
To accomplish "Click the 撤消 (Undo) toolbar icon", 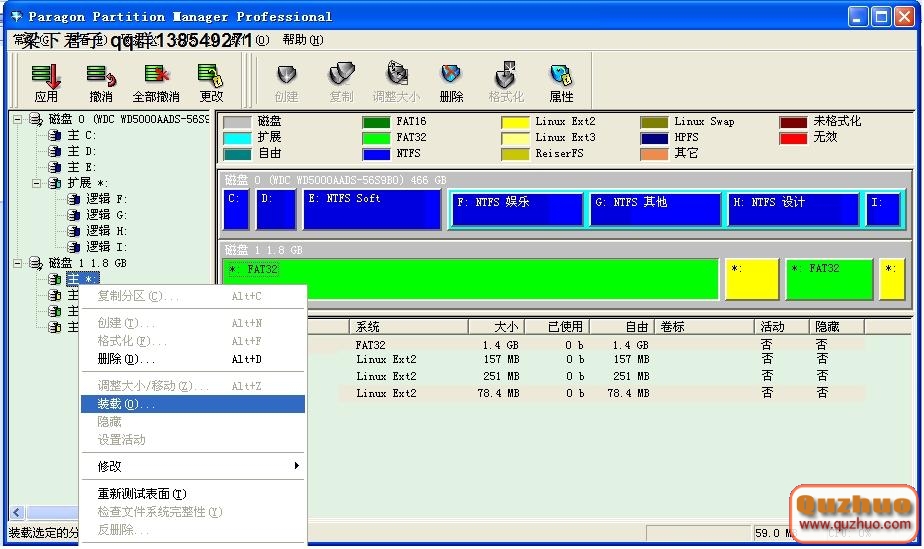I will pyautogui.click(x=100, y=82).
